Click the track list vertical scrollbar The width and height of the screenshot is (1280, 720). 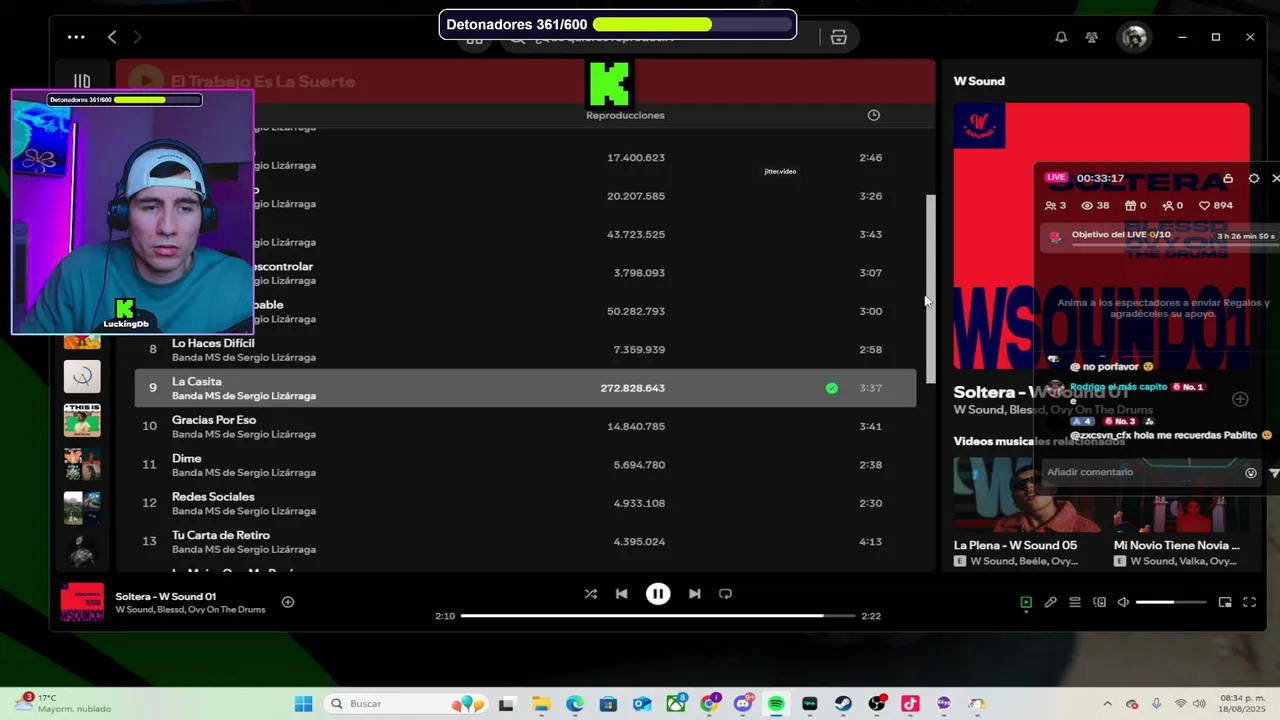point(931,288)
